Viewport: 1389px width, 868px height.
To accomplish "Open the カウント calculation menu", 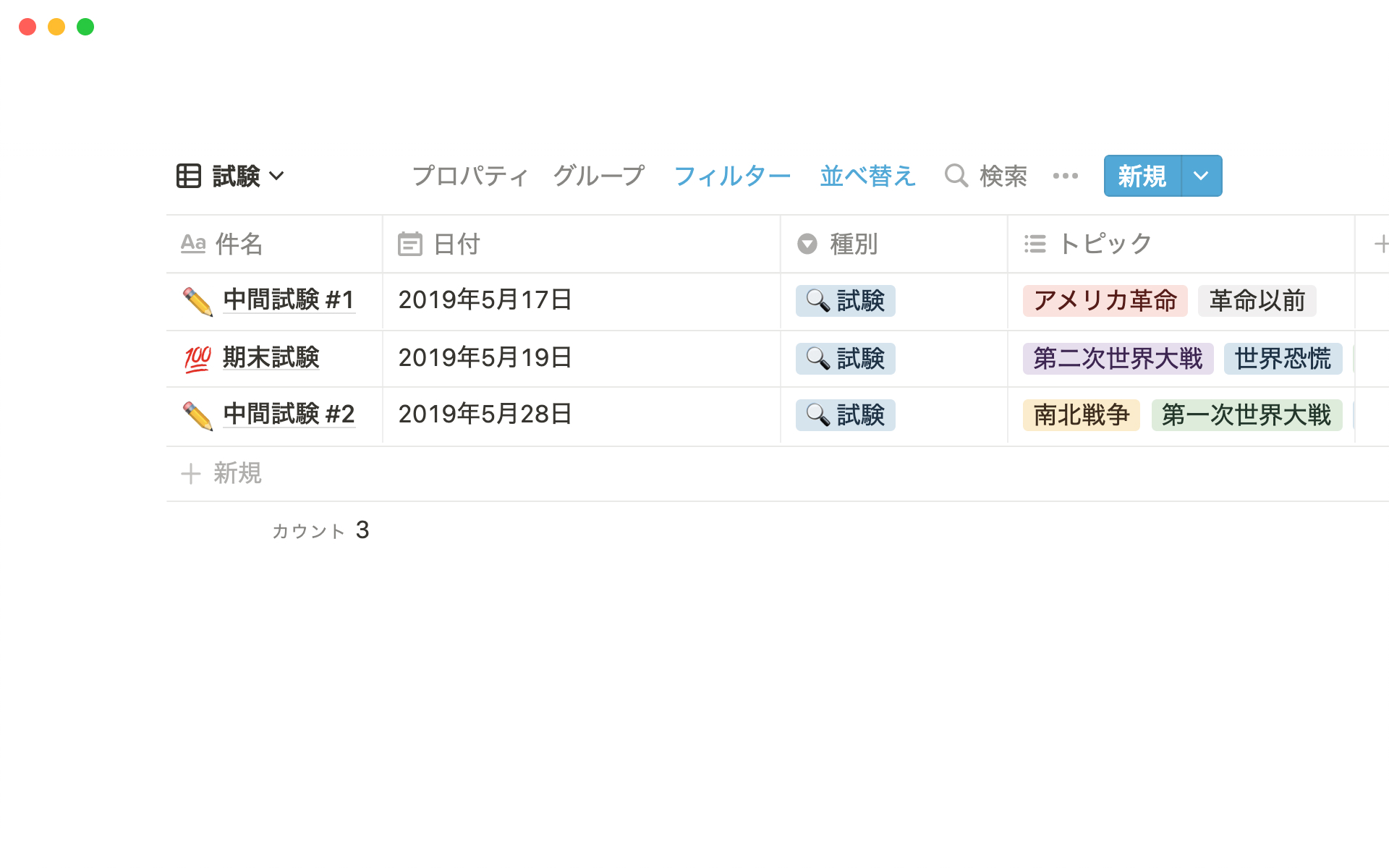I will 320,531.
